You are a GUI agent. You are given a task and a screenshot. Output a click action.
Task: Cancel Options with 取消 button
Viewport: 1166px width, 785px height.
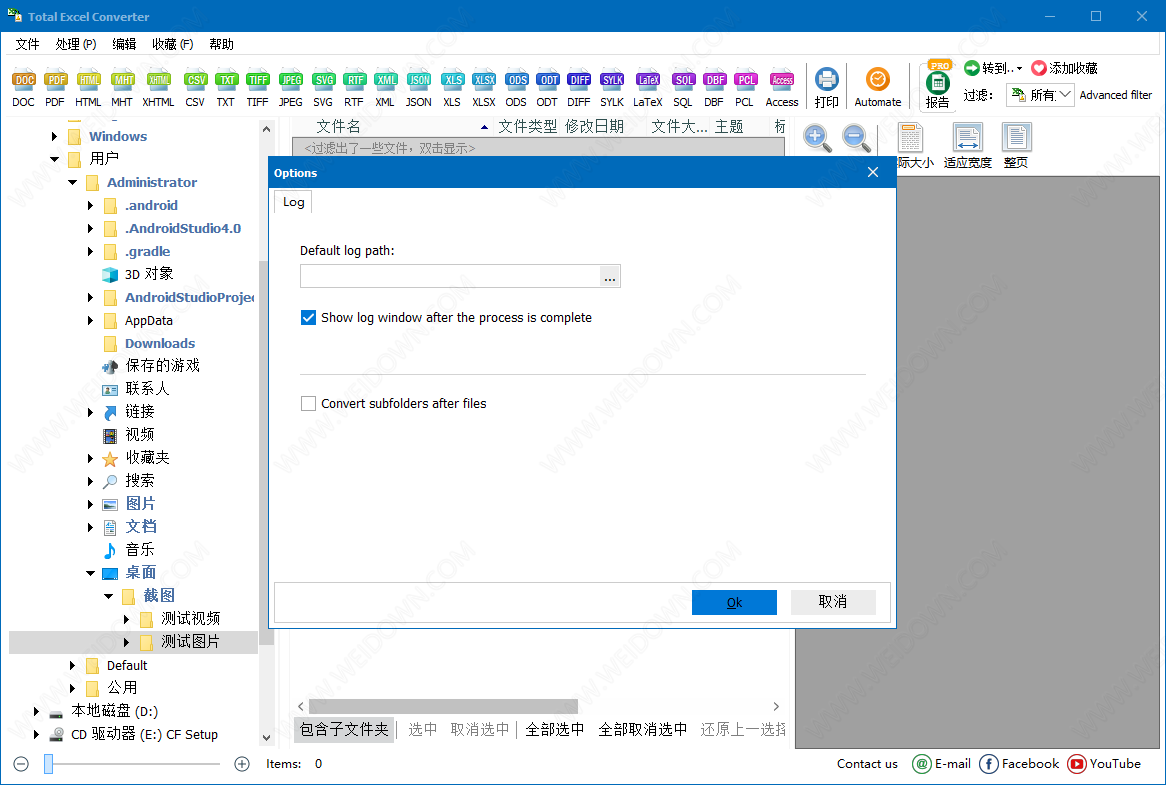pos(833,601)
